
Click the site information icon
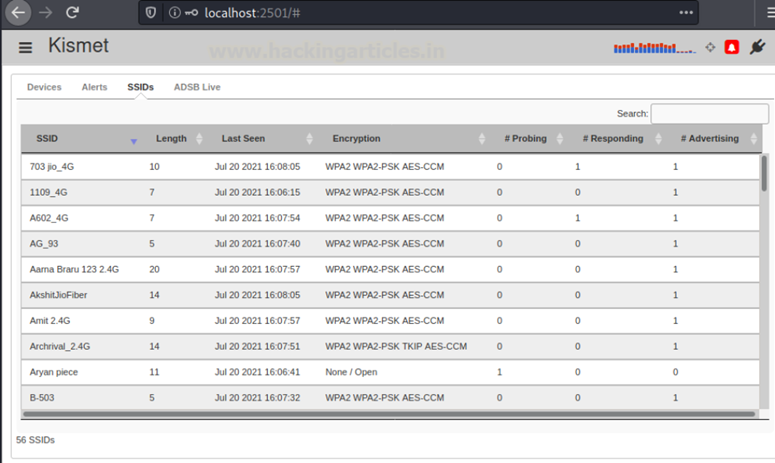point(174,12)
